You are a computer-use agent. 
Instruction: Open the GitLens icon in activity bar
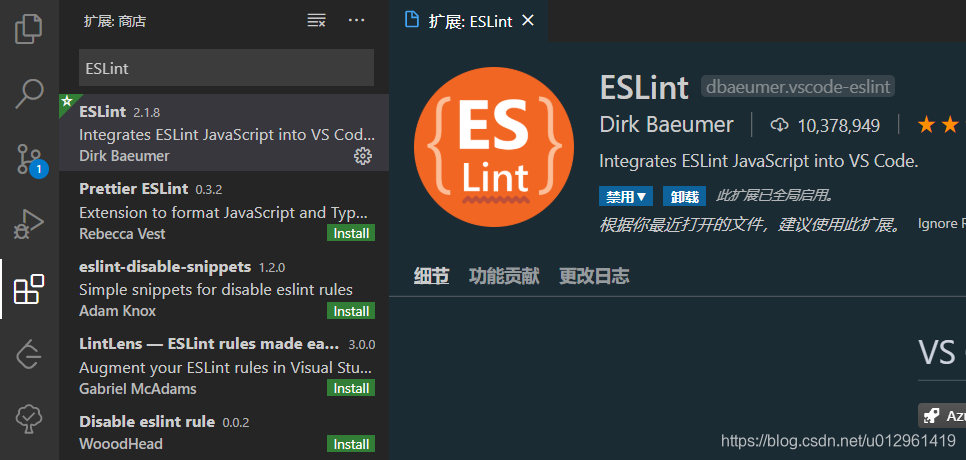[x=29, y=354]
